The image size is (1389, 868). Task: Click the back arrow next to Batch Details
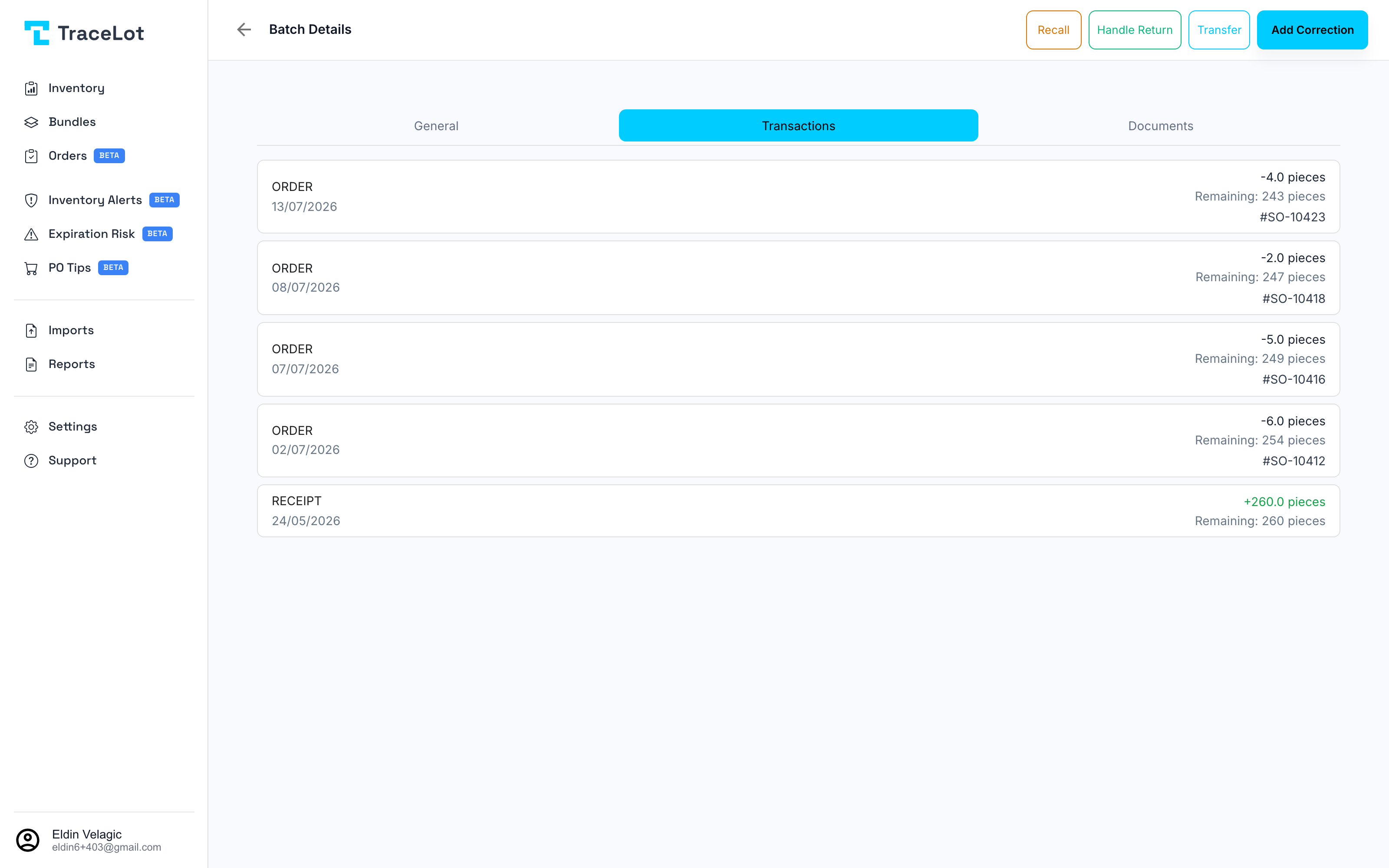point(244,29)
